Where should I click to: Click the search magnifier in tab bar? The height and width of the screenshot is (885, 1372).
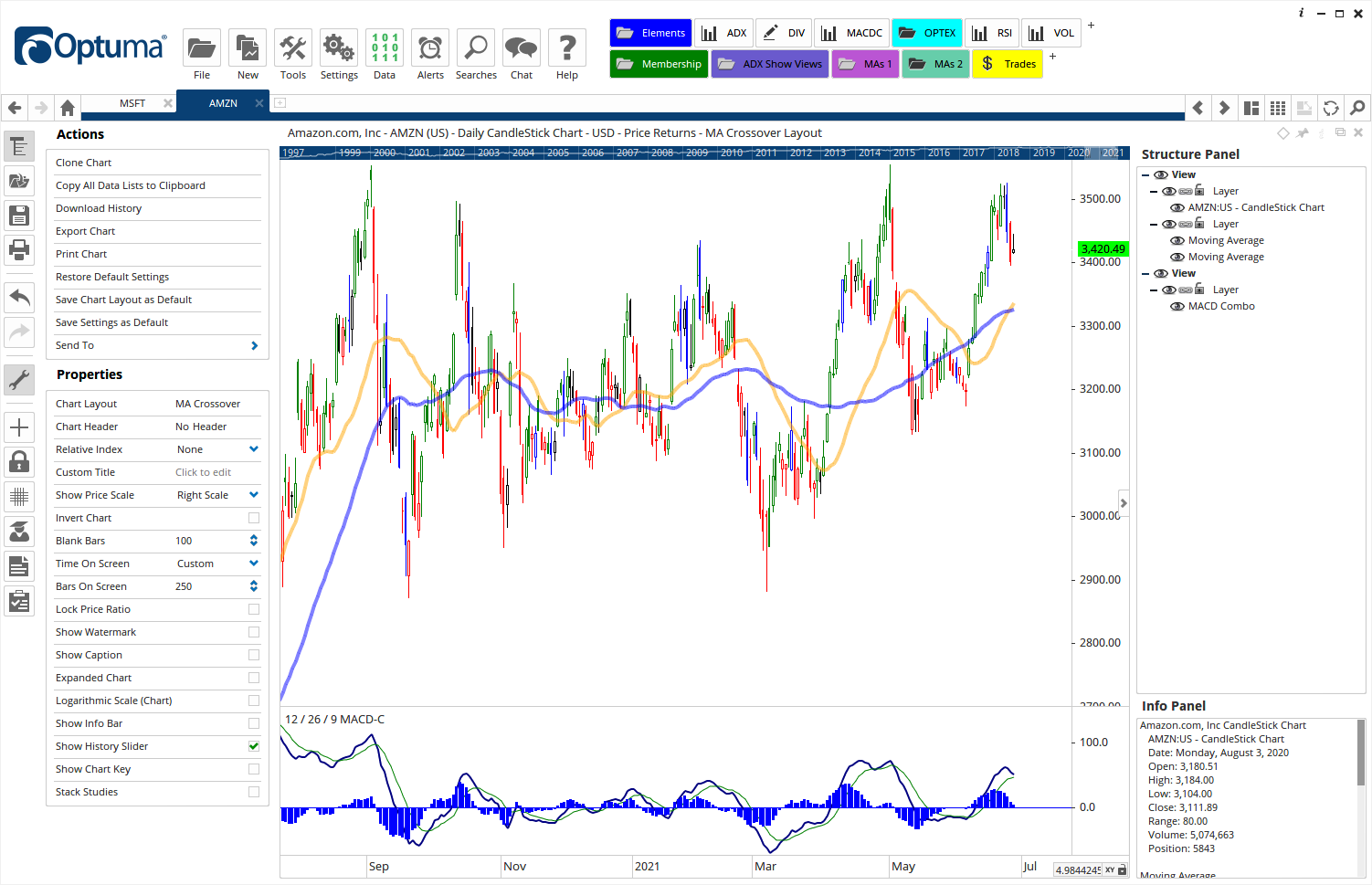pos(1358,108)
